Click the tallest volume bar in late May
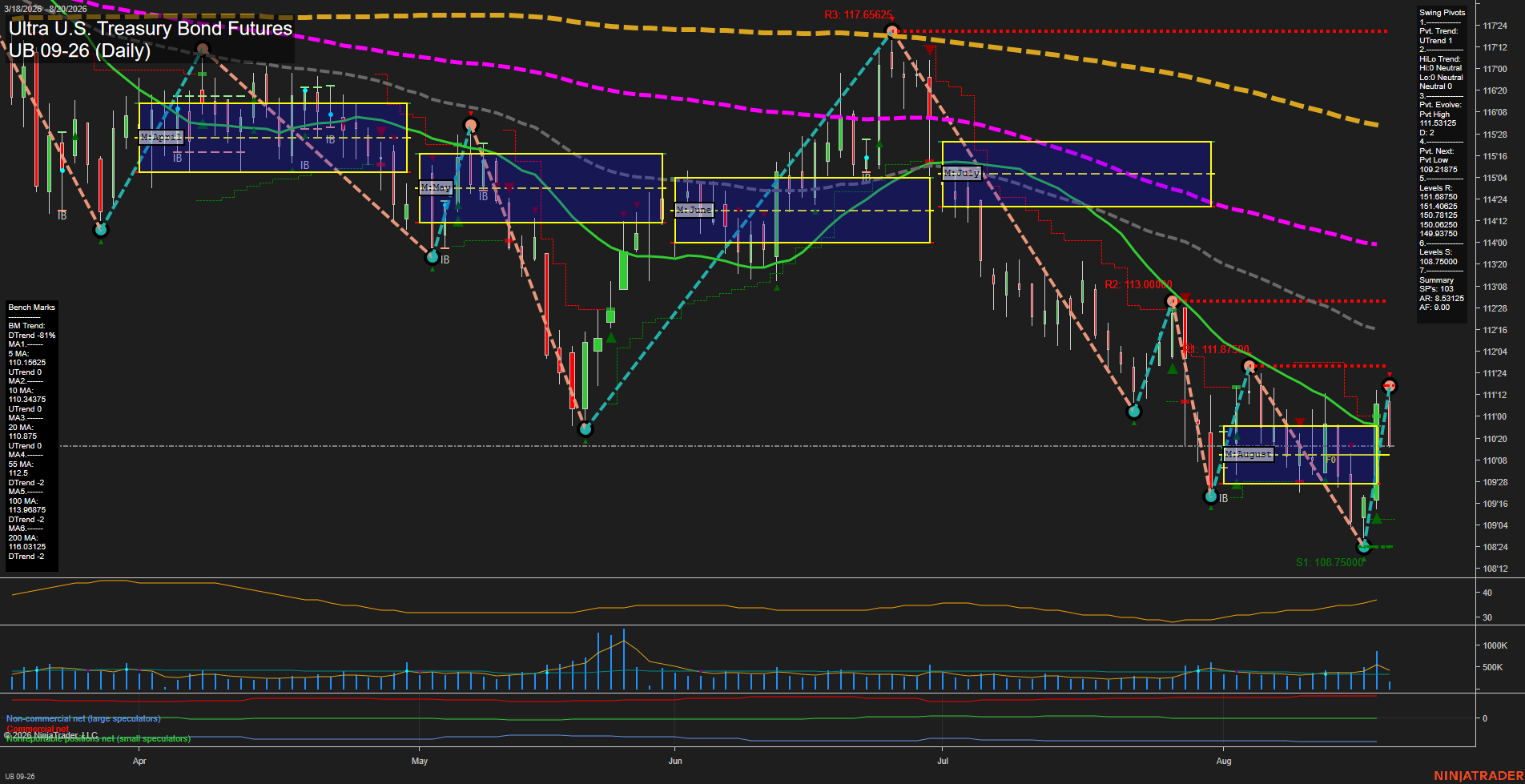This screenshot has height=784, width=1525. coord(624,659)
